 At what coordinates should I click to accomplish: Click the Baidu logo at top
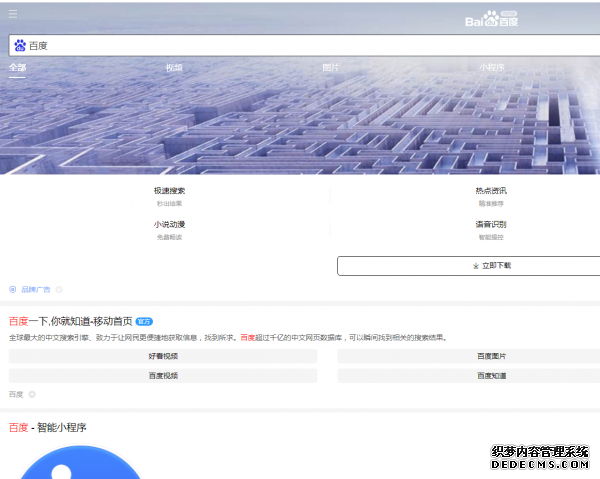491,19
